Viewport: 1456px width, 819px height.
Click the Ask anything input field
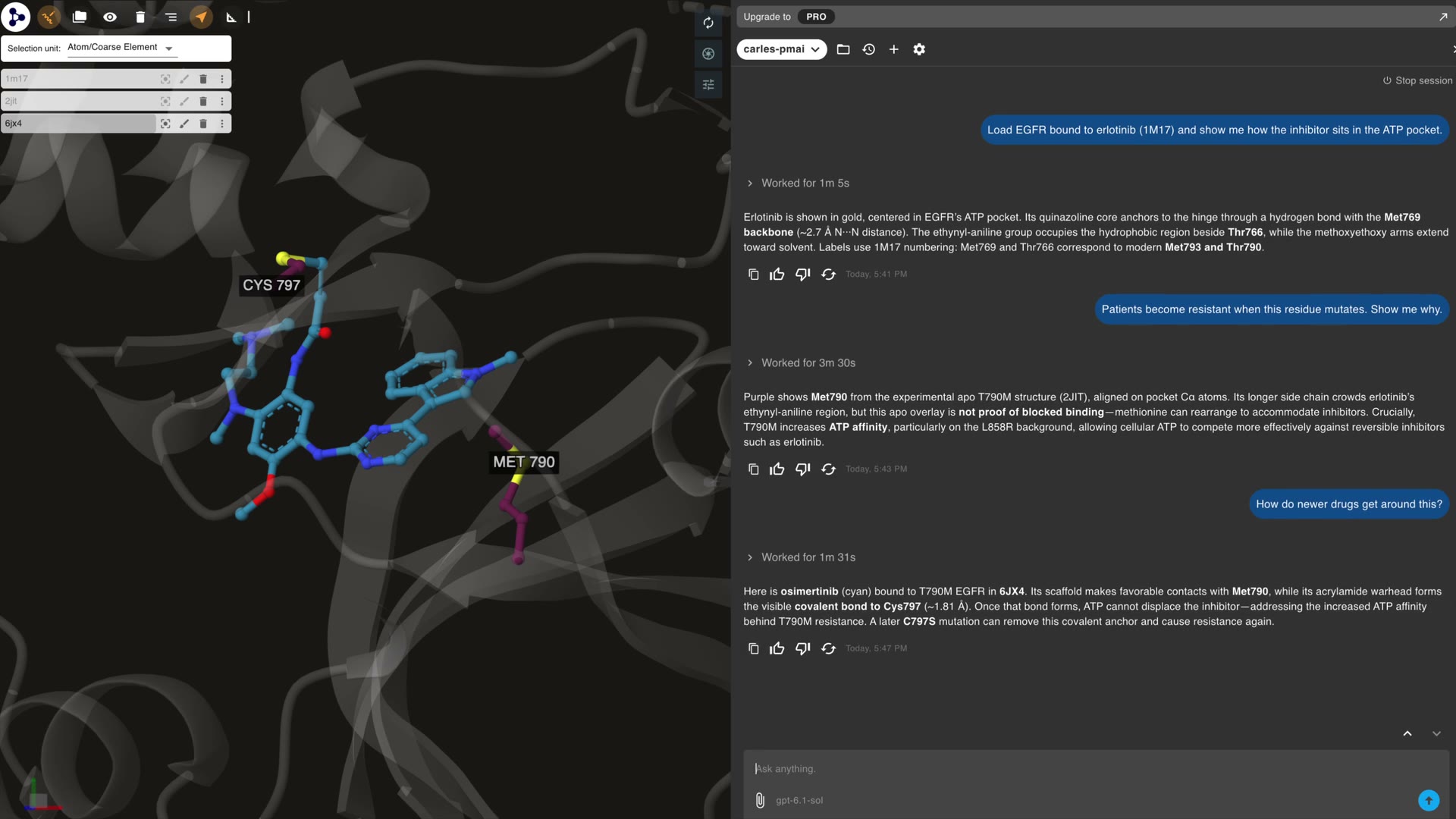click(x=1096, y=768)
